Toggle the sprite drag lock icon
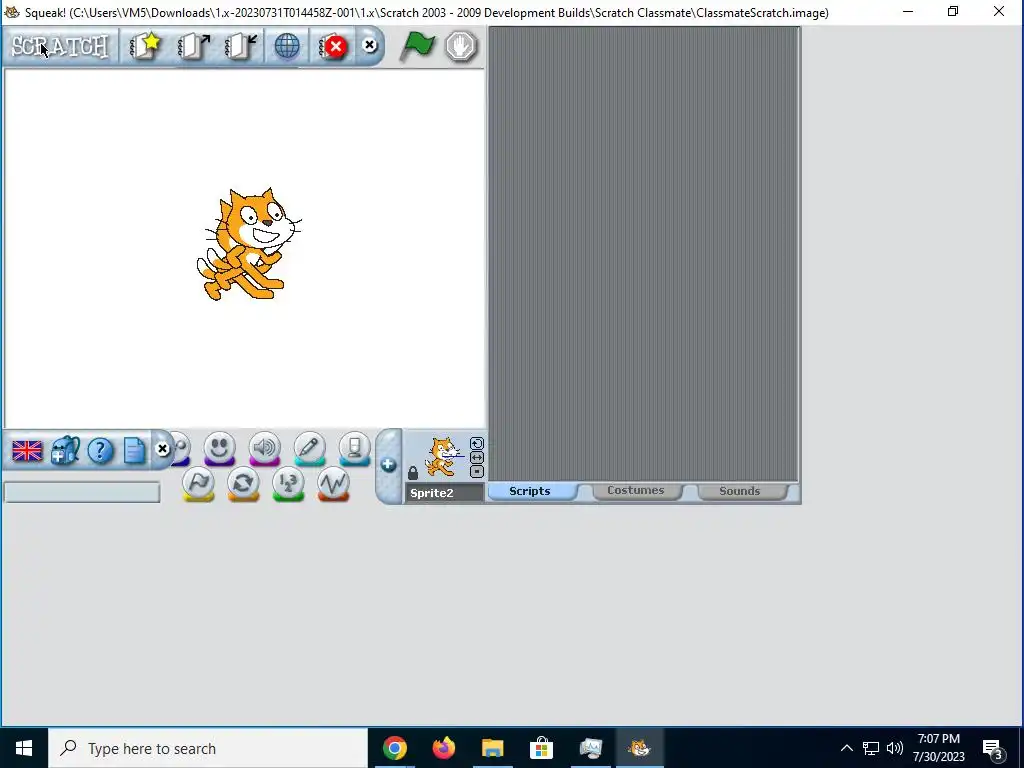This screenshot has height=768, width=1024. [x=413, y=472]
